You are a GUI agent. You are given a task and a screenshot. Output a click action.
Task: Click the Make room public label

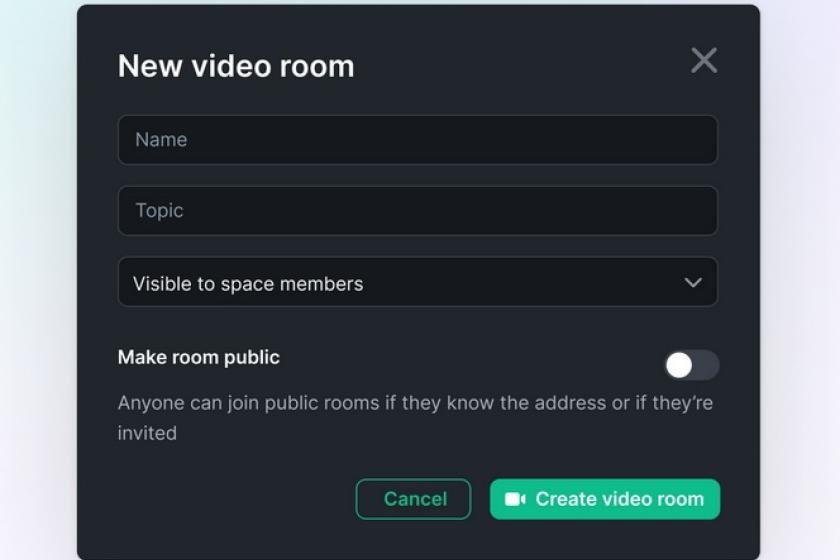click(x=199, y=357)
